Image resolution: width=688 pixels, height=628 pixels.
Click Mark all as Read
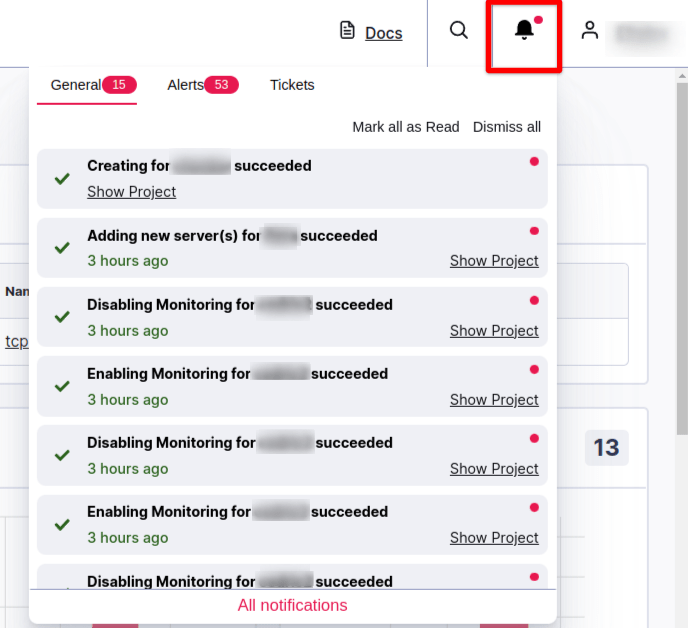(x=405, y=127)
